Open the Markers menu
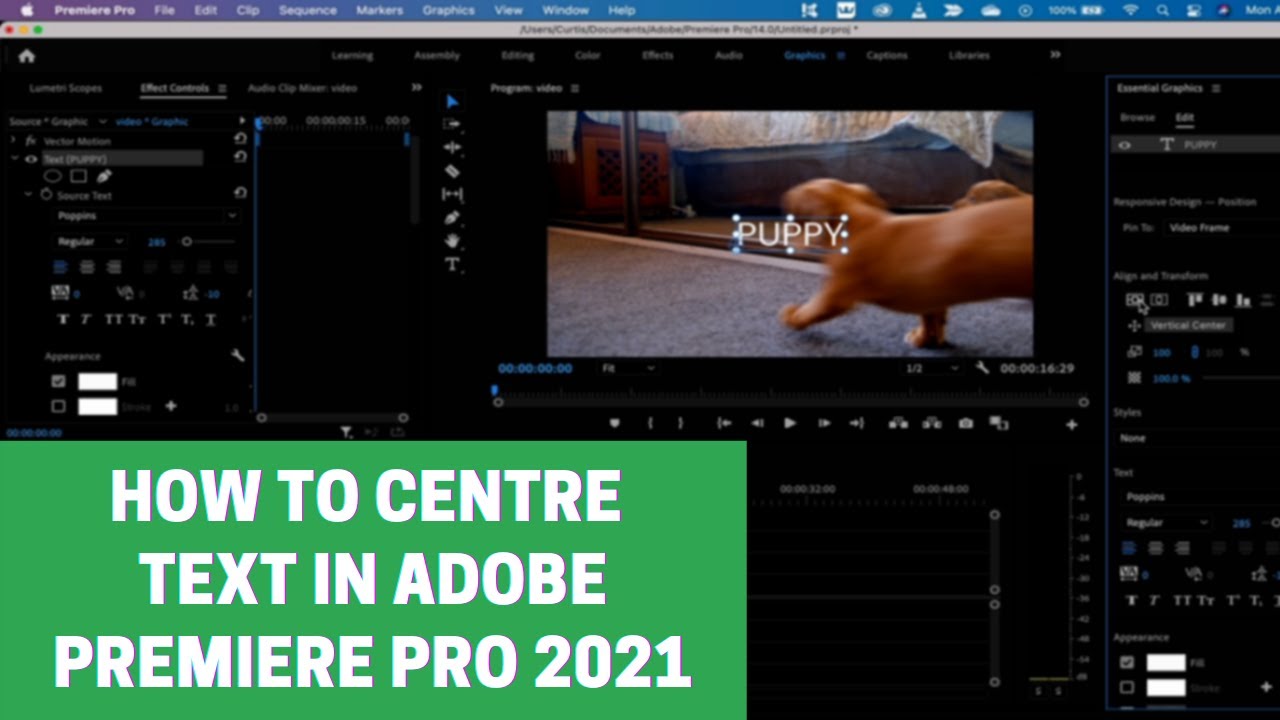The width and height of the screenshot is (1280, 720). (x=378, y=10)
